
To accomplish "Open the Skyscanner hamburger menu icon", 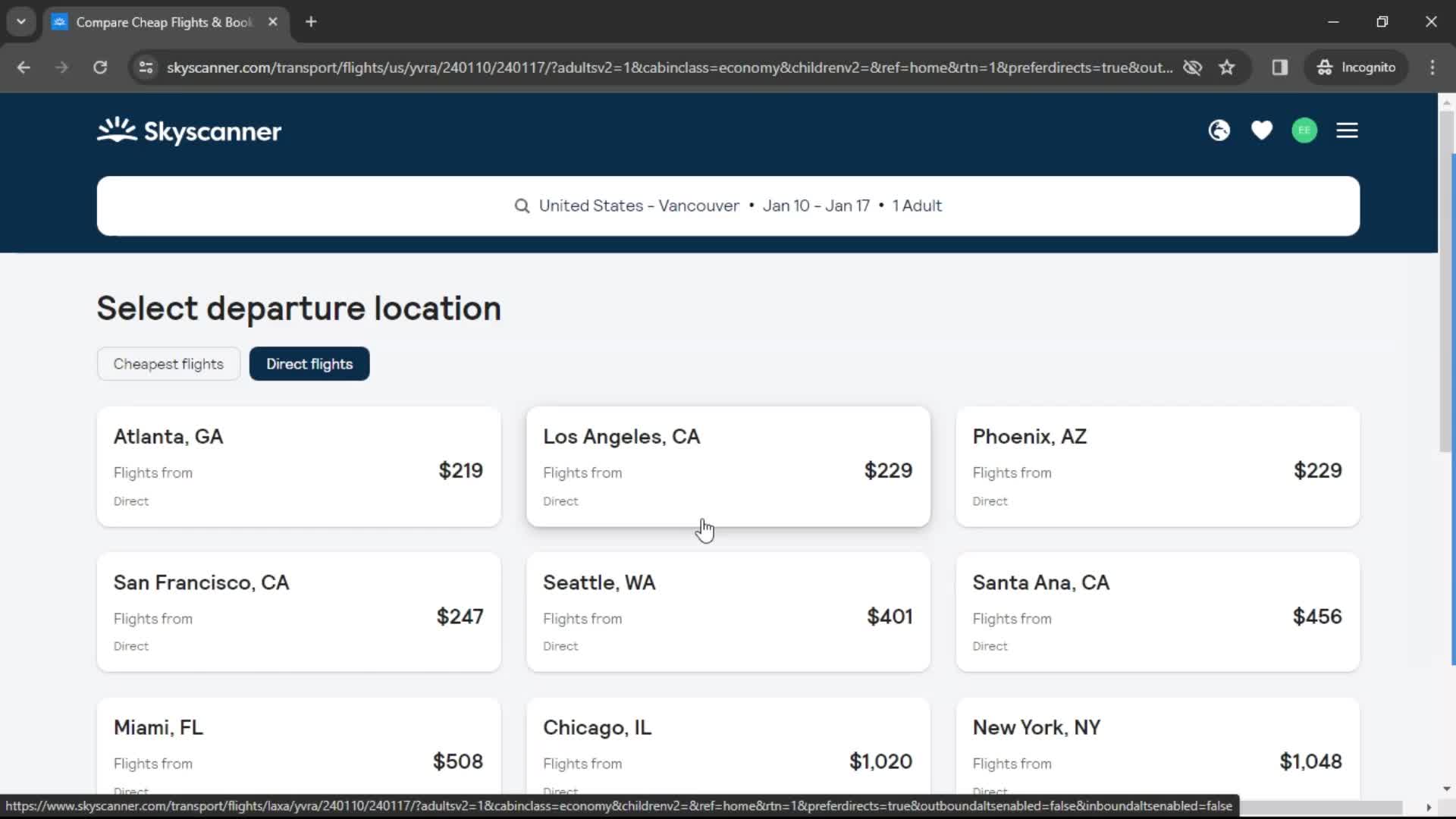I will point(1347,130).
